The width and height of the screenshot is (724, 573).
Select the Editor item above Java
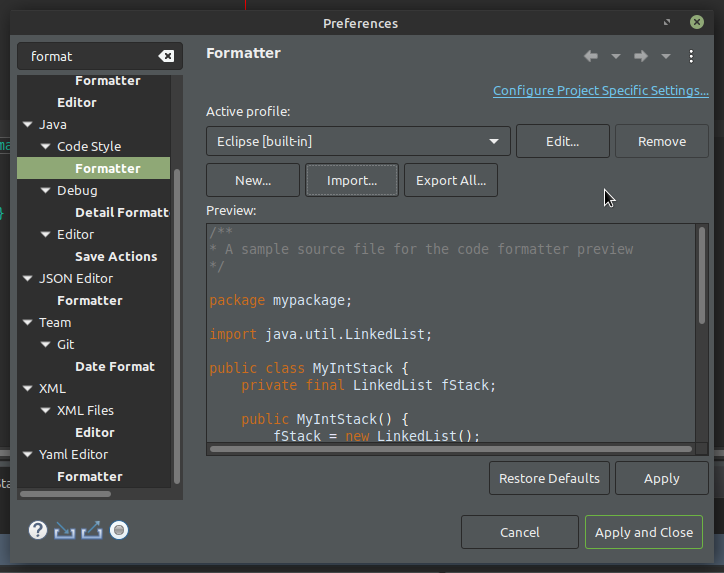77,103
